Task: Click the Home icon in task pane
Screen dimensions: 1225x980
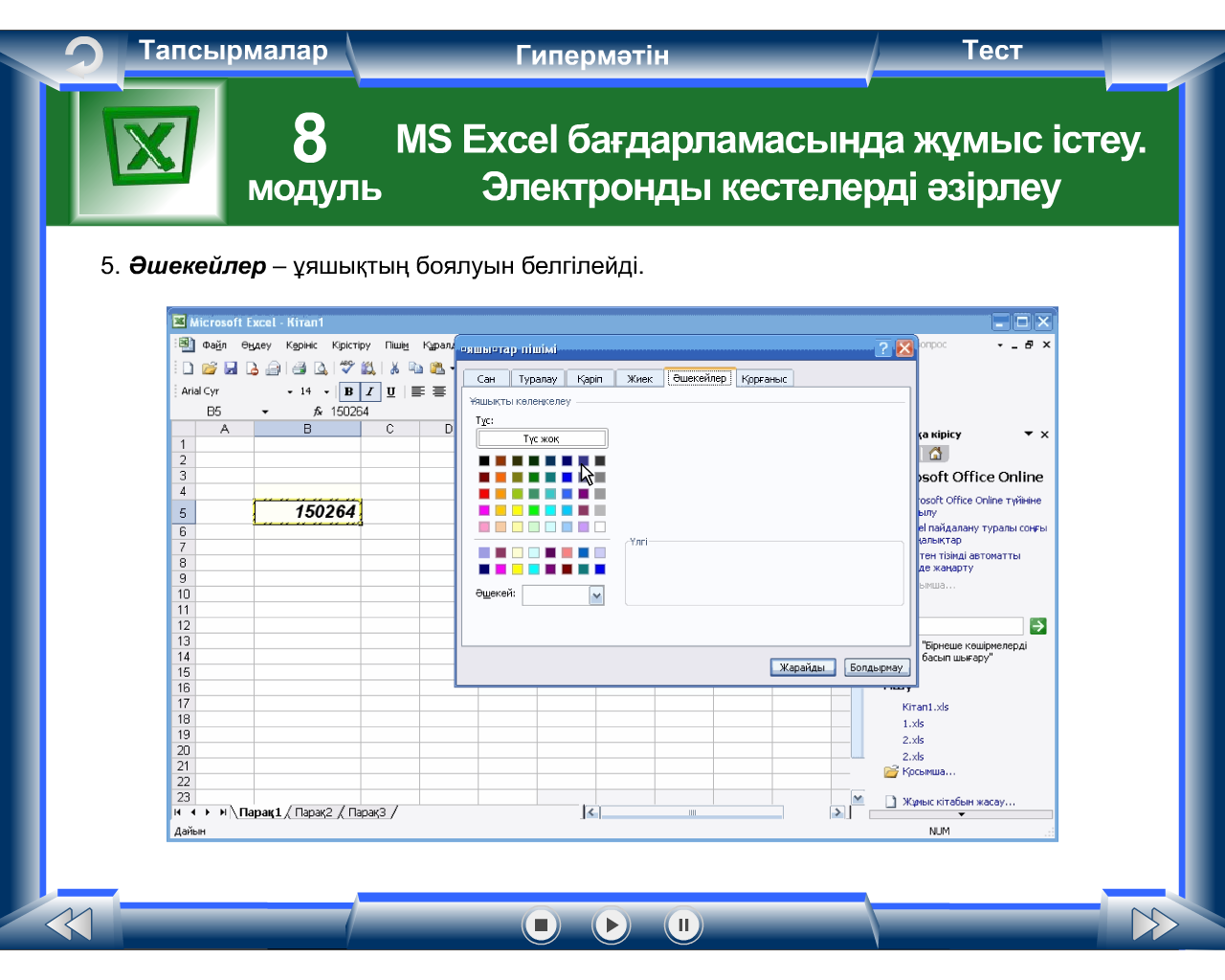Action: tap(936, 454)
